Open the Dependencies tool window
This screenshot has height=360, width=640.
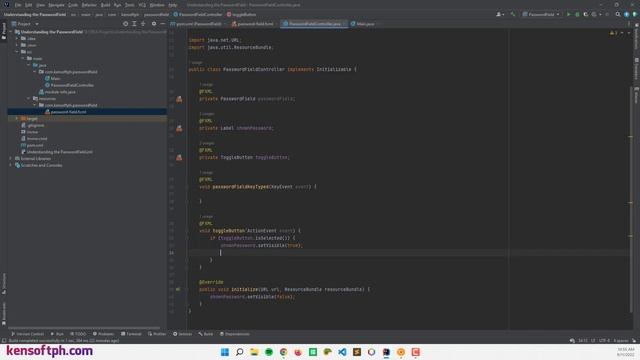[x=234, y=334]
